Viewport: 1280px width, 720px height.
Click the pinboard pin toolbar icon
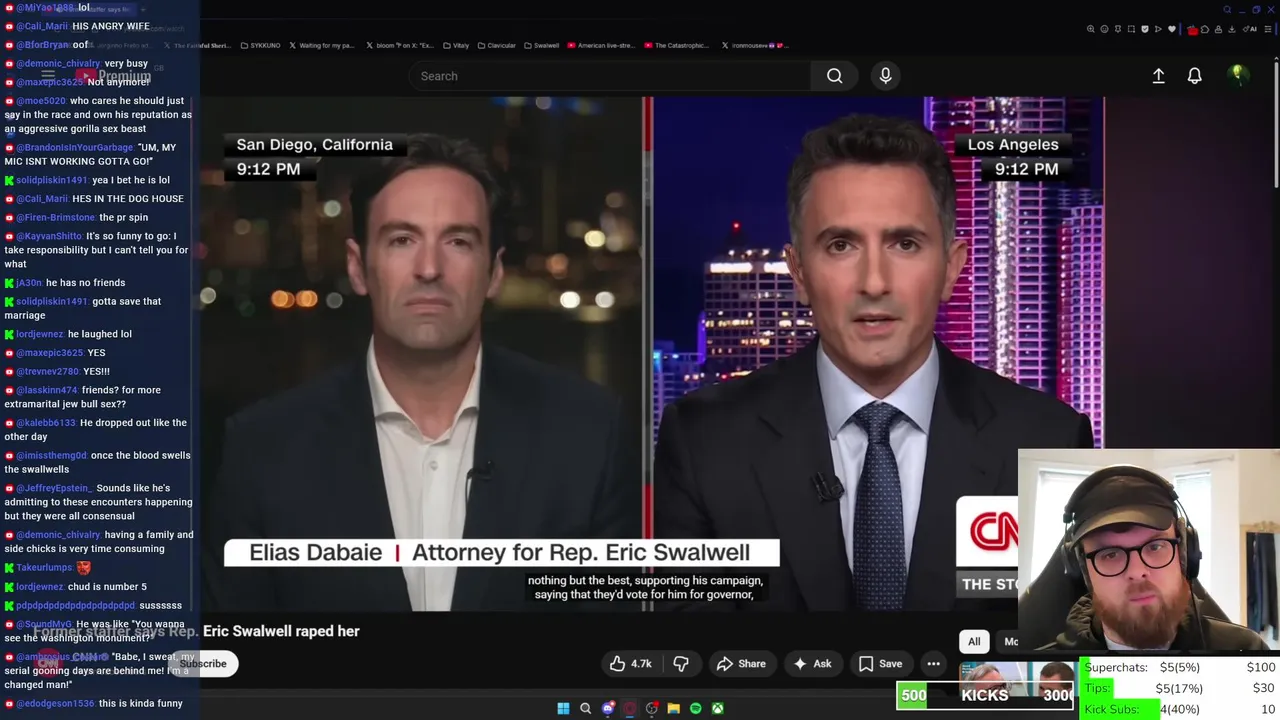(1118, 29)
